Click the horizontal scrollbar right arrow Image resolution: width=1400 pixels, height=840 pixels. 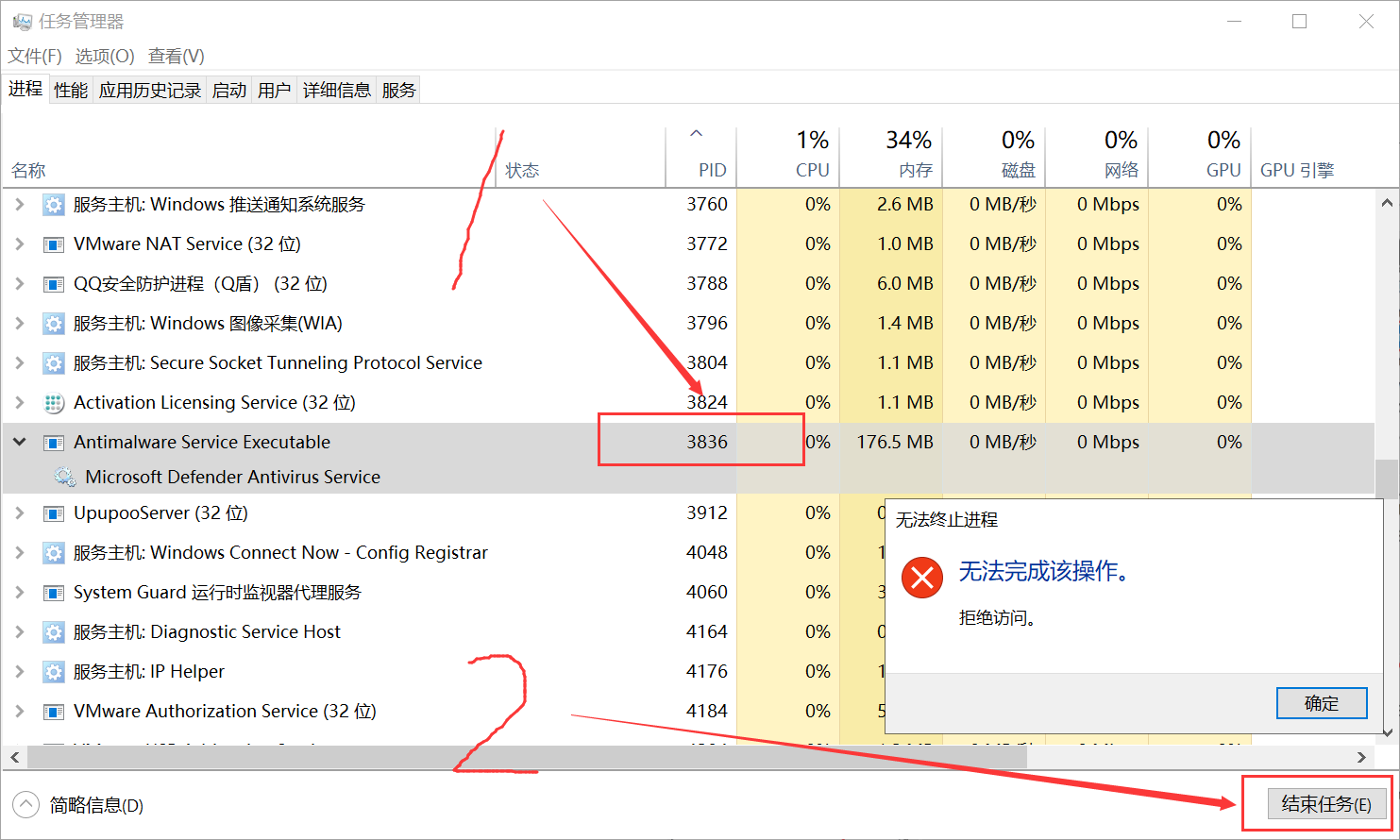[1361, 757]
